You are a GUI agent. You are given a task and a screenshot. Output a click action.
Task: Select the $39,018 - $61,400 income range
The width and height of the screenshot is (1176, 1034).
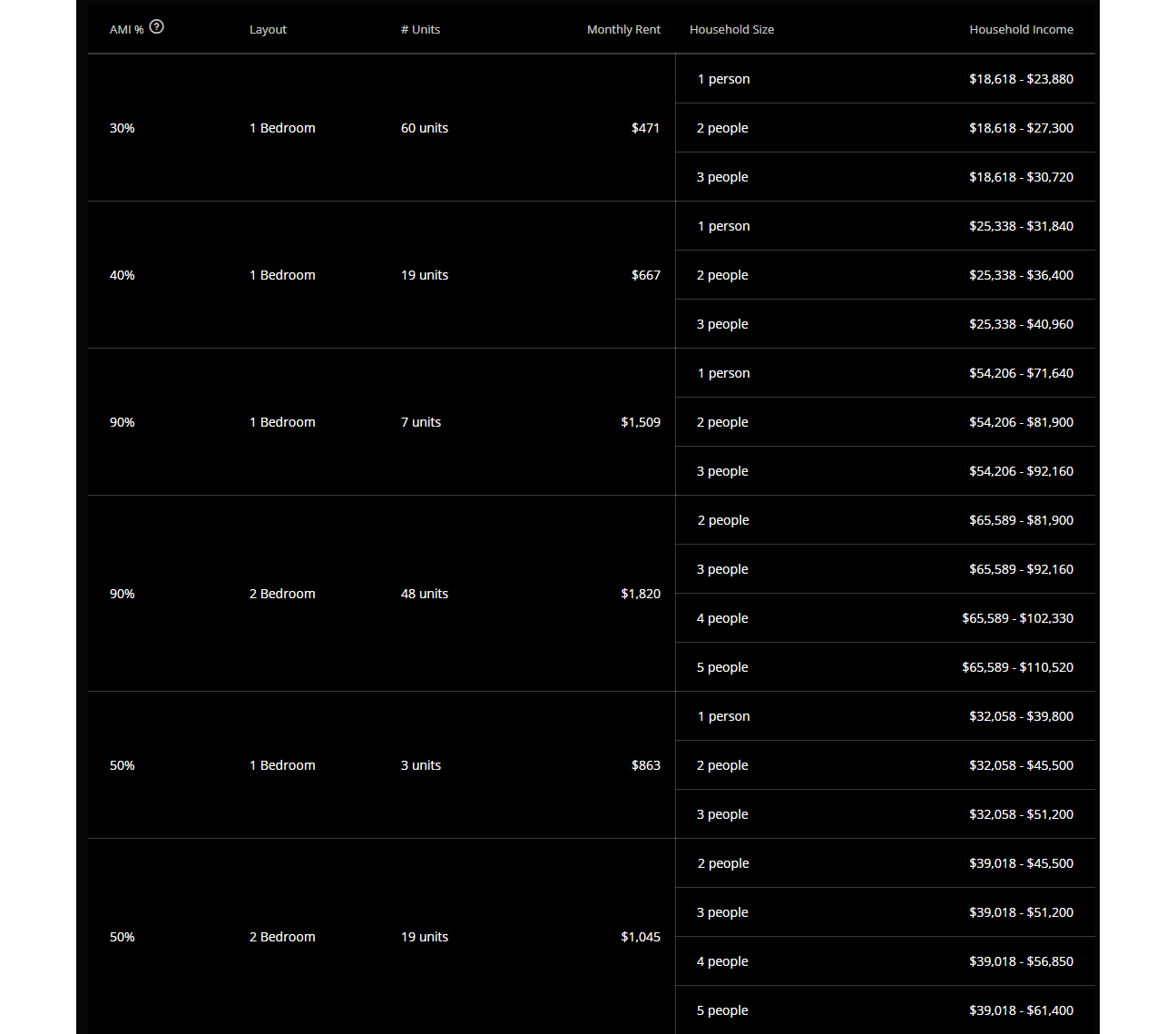(x=1021, y=1010)
